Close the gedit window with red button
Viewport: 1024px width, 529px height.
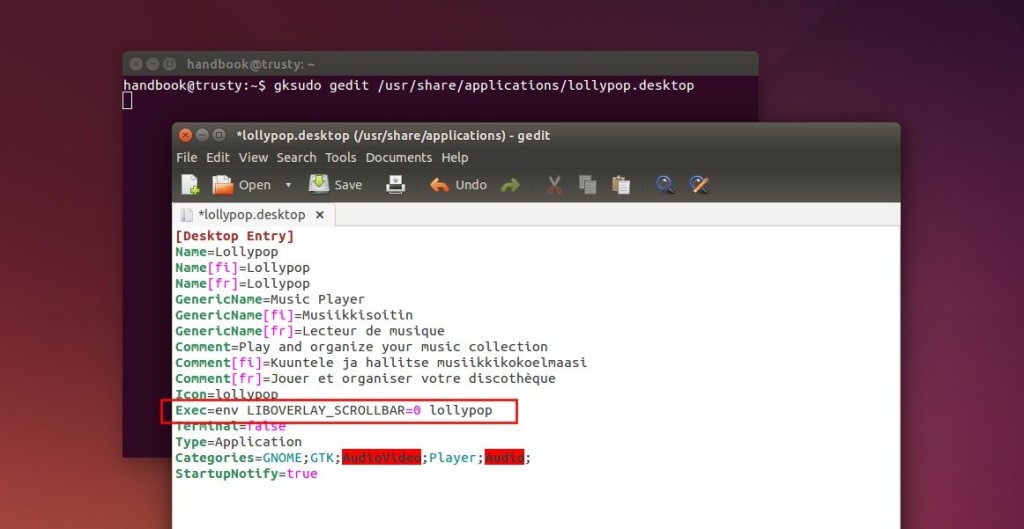[x=185, y=135]
